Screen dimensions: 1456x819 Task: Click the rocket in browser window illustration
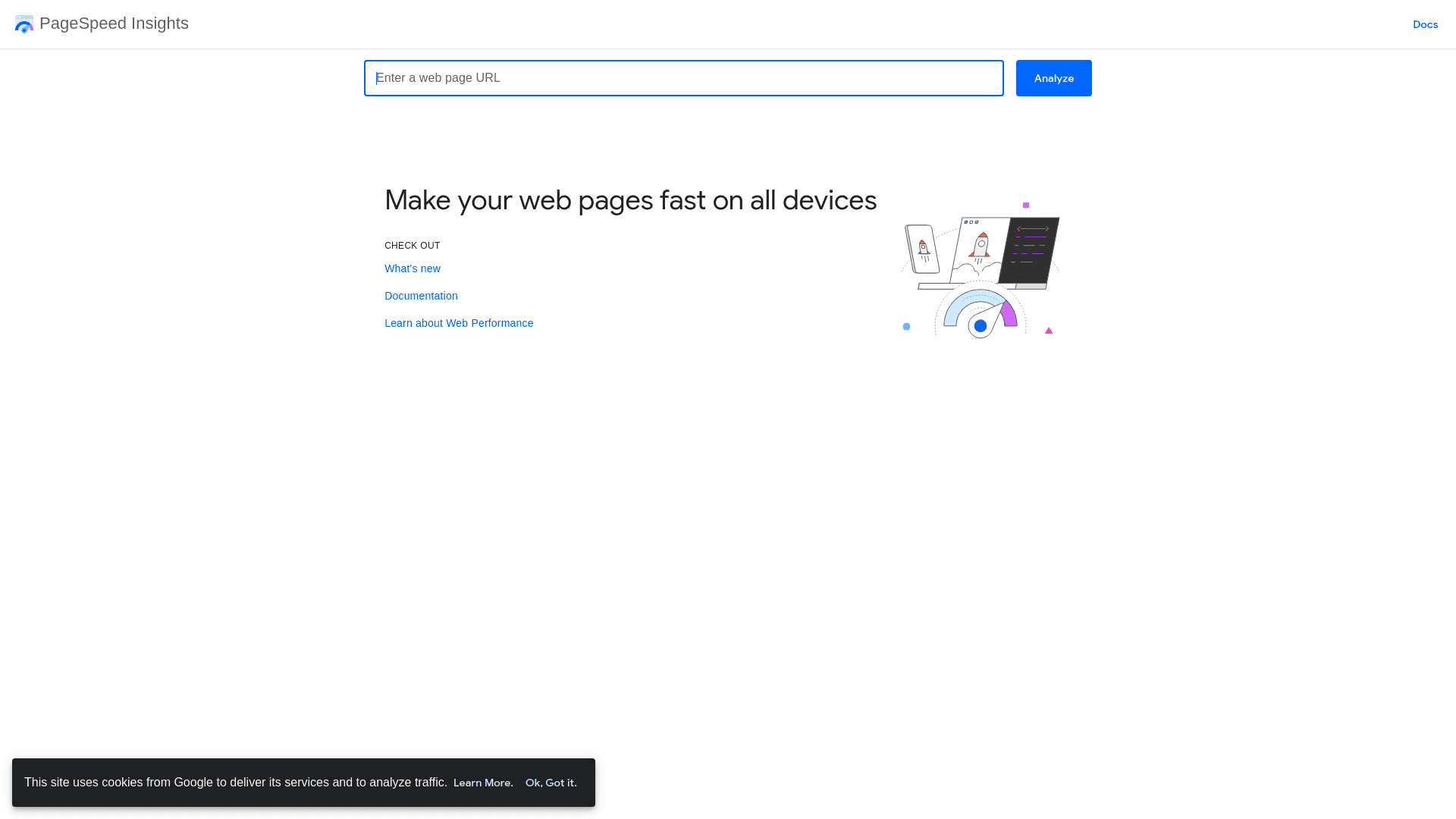point(980,246)
